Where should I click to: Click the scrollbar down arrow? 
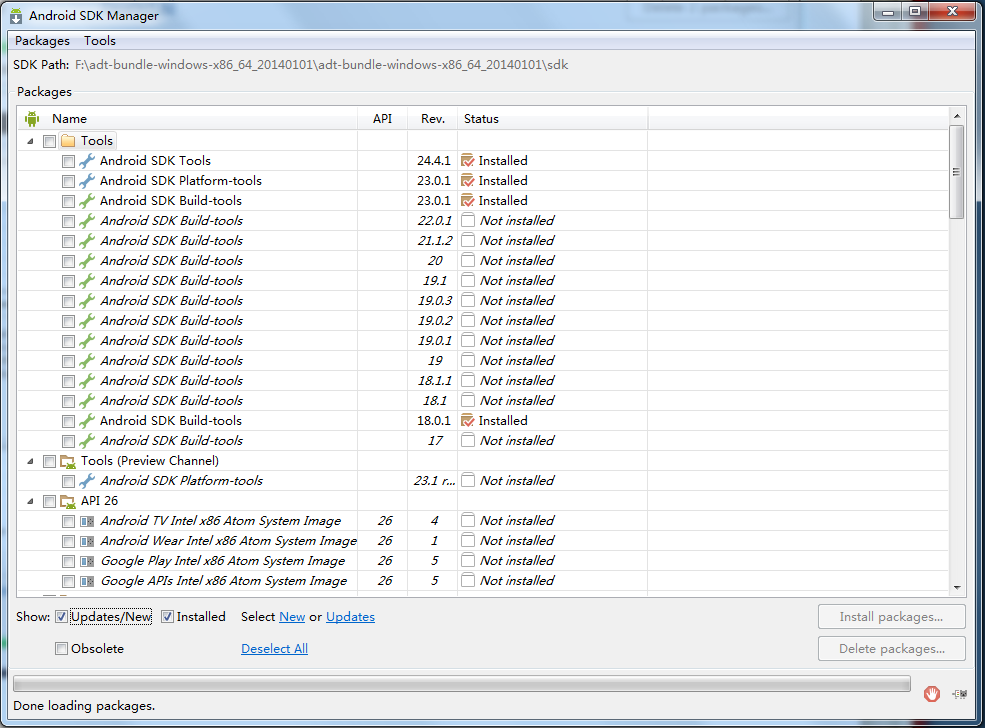tap(957, 587)
